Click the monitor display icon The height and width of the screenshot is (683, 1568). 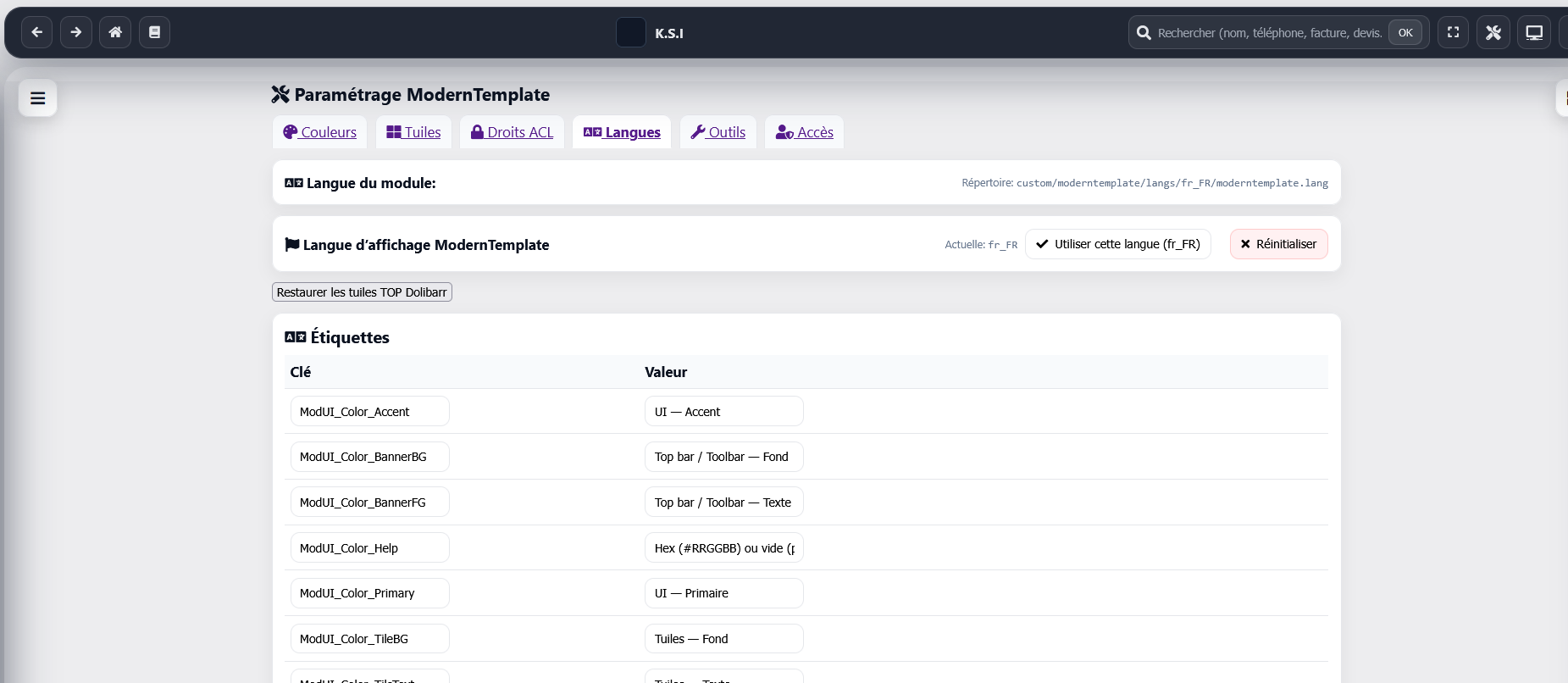point(1534,32)
